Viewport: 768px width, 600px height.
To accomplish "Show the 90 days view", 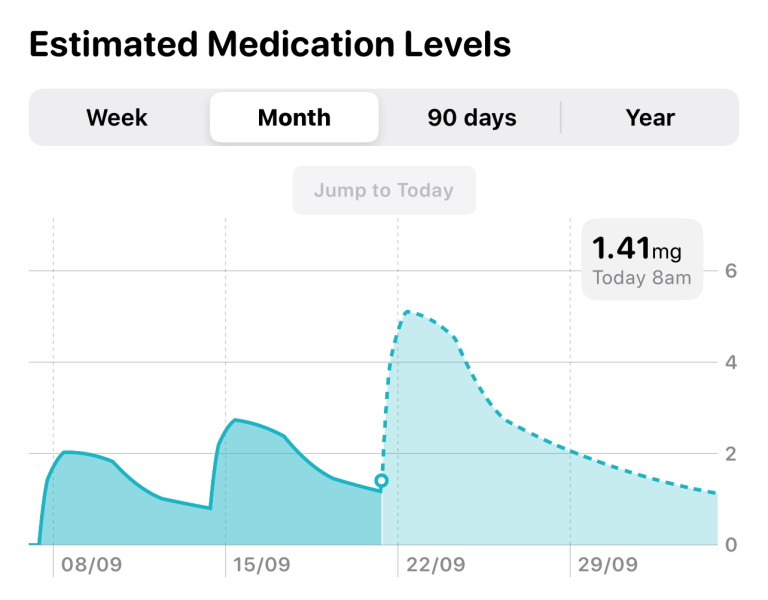I will 472,118.
